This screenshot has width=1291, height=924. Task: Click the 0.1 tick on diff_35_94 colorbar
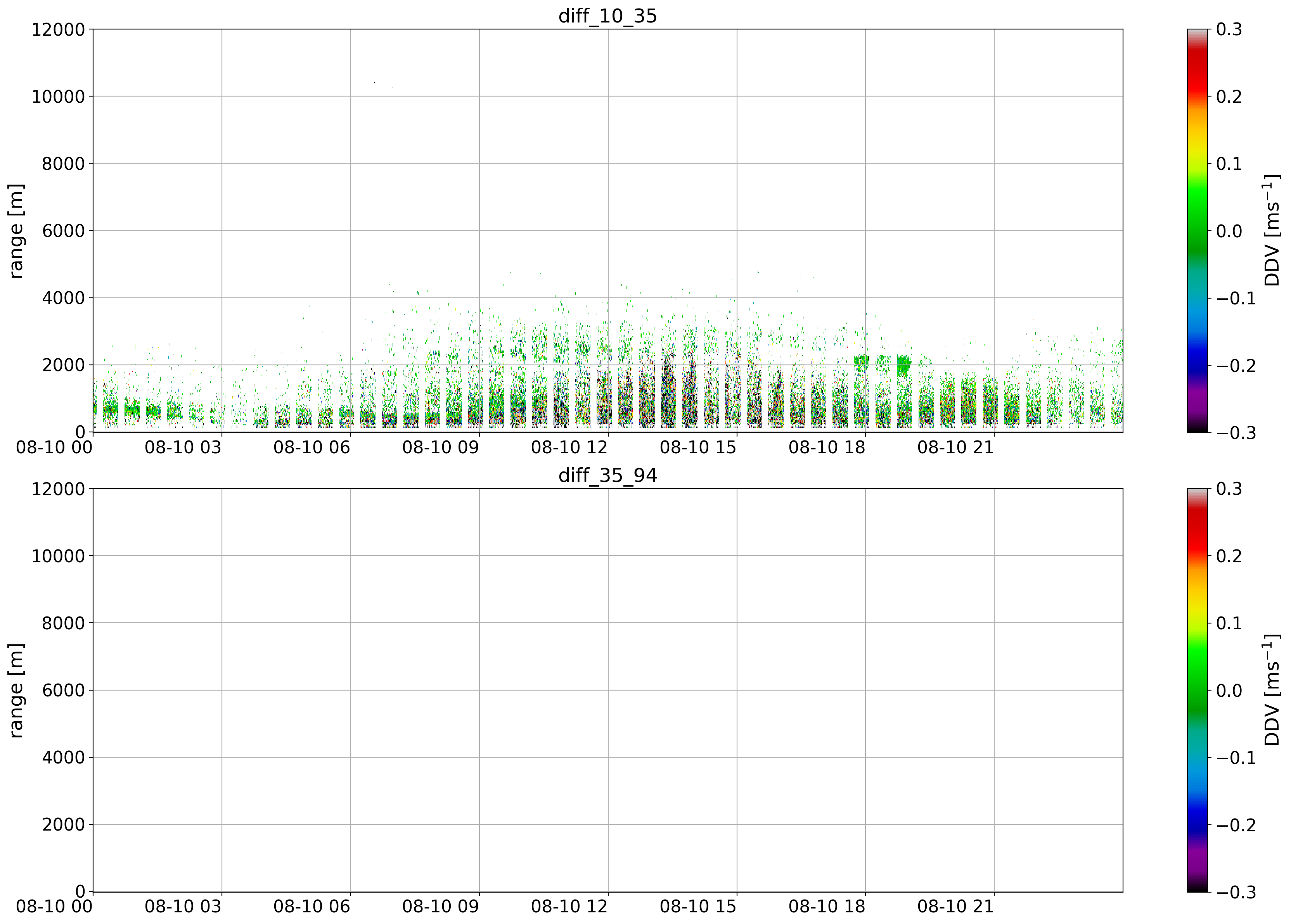coord(1230,623)
